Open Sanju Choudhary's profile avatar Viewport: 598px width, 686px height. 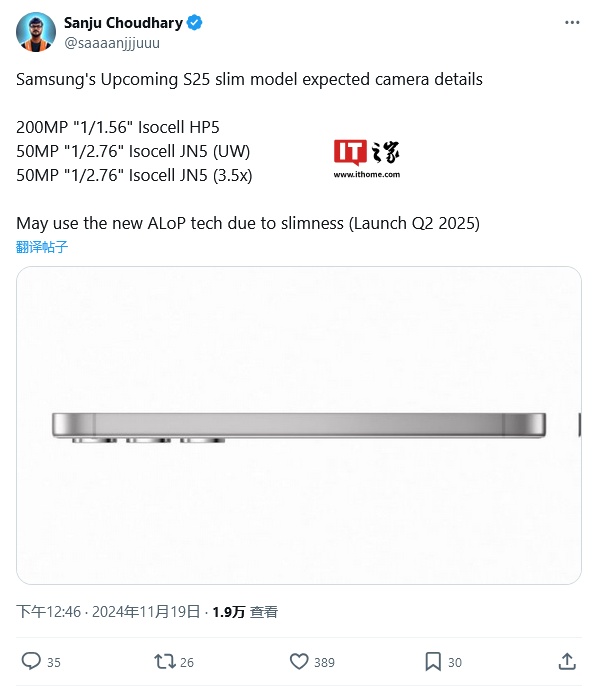pos(36,32)
